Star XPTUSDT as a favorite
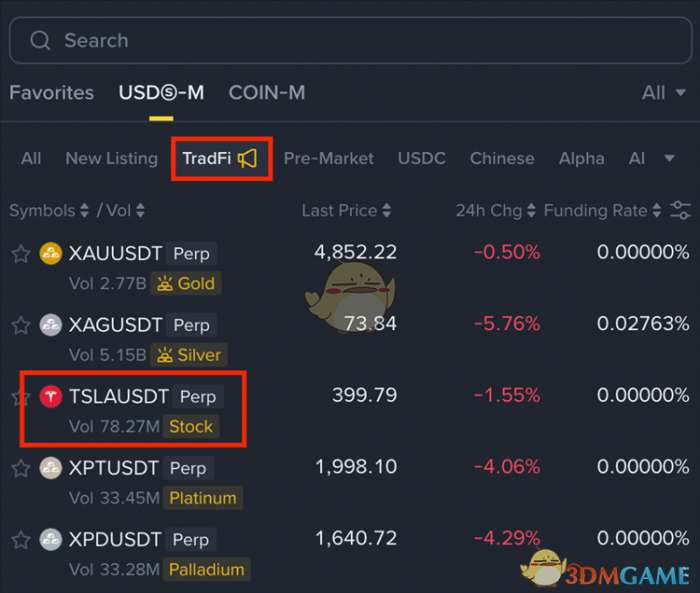Viewport: 700px width, 593px height. pos(21,468)
